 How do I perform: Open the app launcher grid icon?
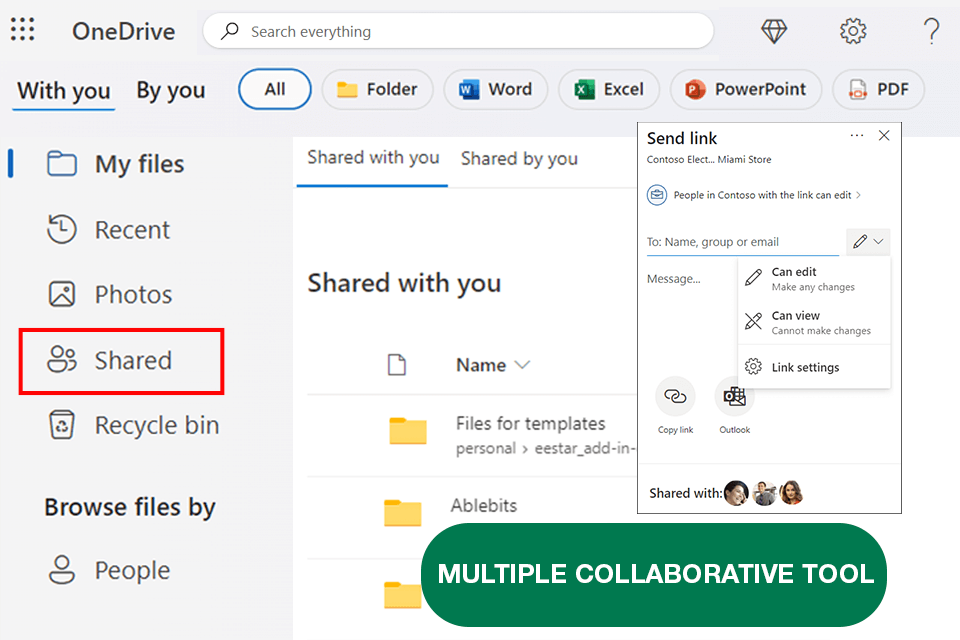pos(23,29)
